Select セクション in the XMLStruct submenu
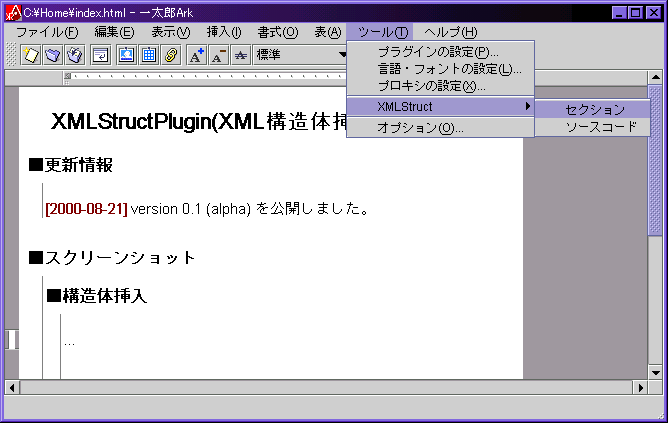The height and width of the screenshot is (423, 668). 593,109
